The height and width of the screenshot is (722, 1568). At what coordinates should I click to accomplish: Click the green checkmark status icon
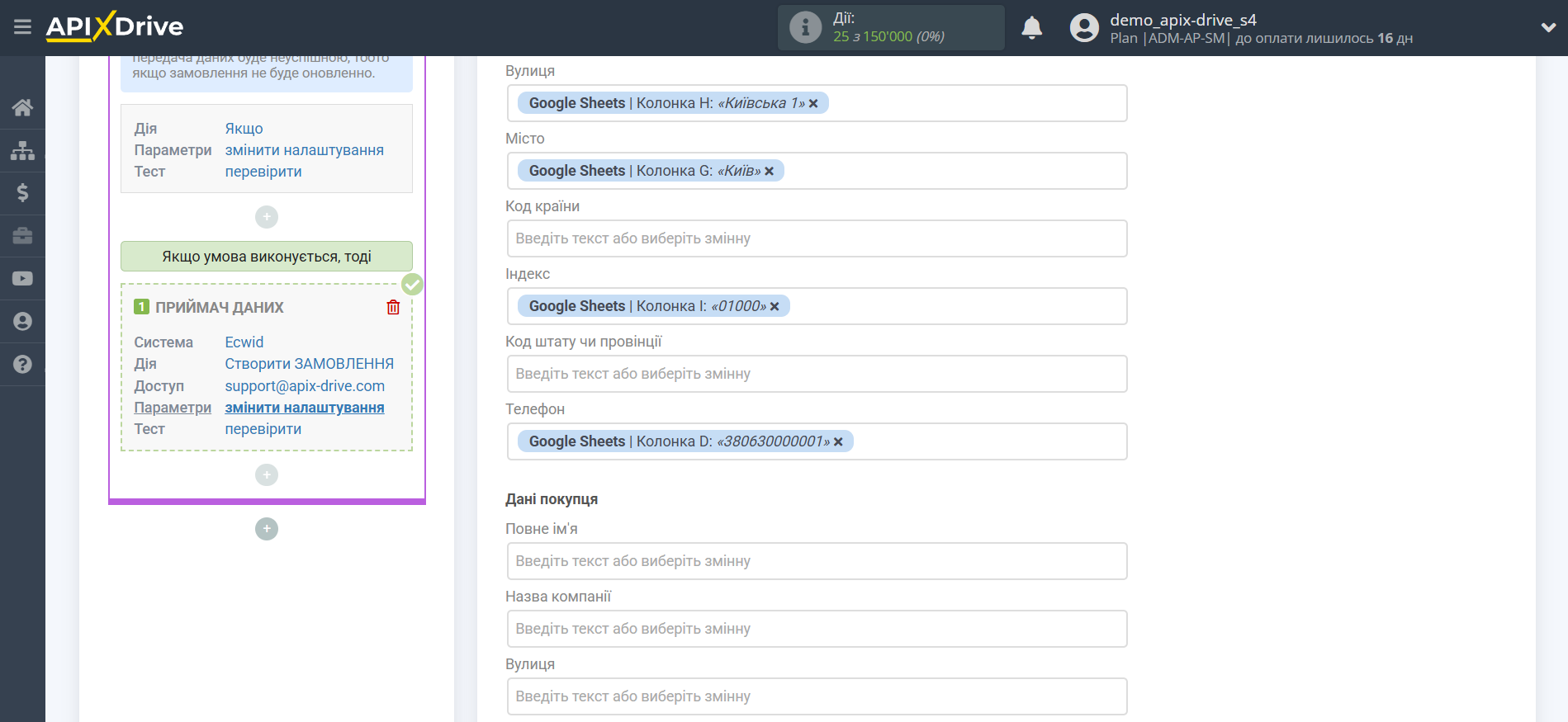pos(412,285)
